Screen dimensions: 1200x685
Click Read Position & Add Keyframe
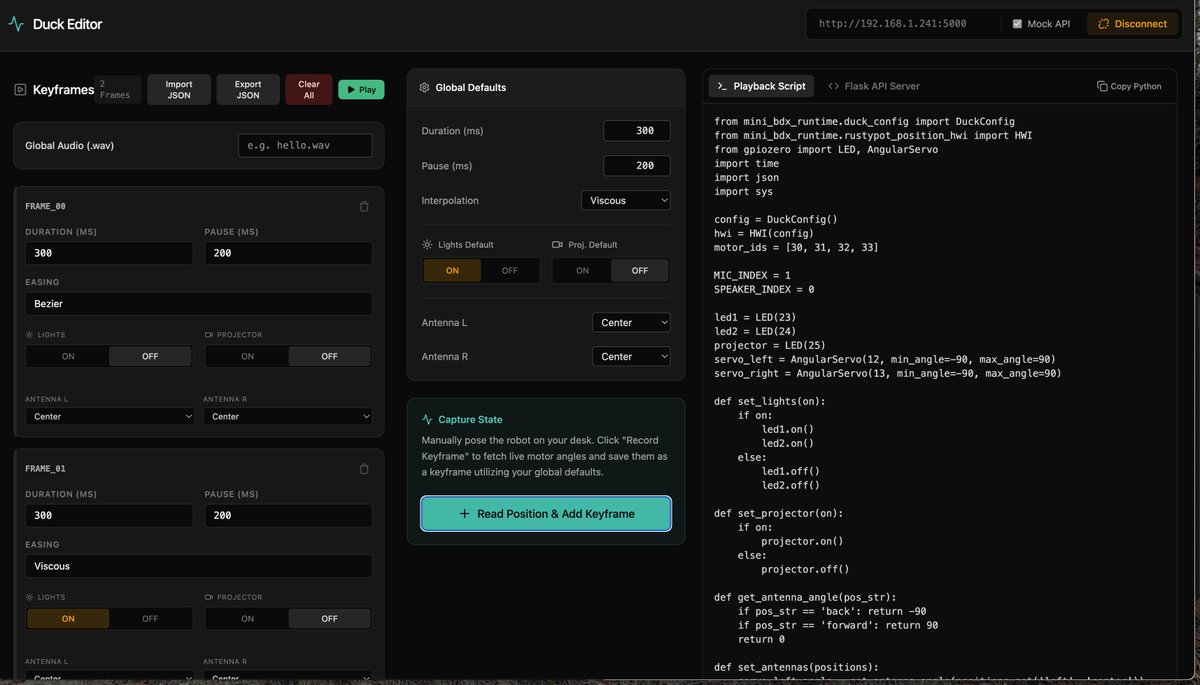(x=546, y=514)
